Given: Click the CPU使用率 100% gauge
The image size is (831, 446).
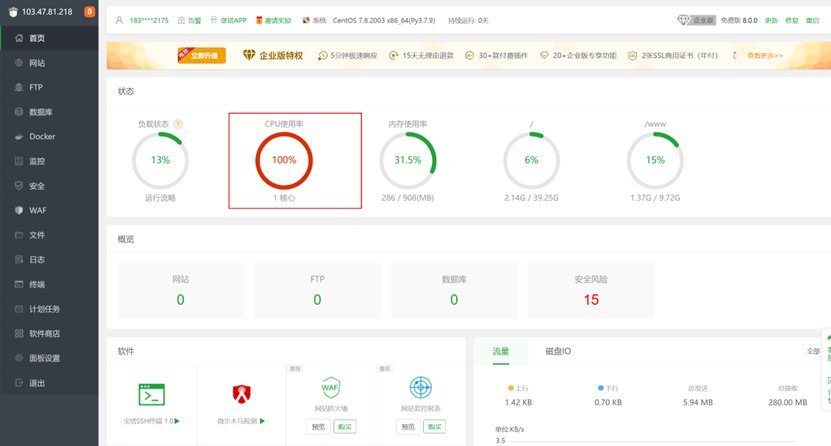Looking at the screenshot, I should click(284, 160).
